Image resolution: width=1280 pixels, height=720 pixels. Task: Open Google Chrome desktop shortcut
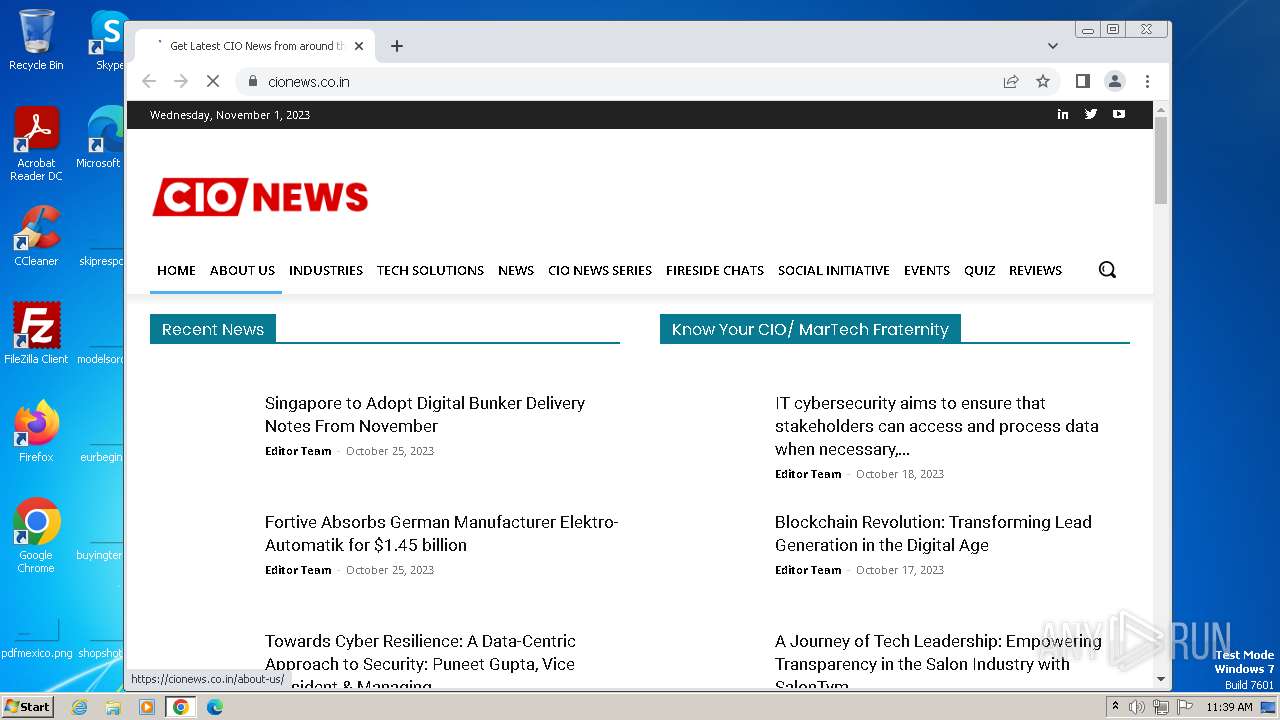pyautogui.click(x=36, y=535)
